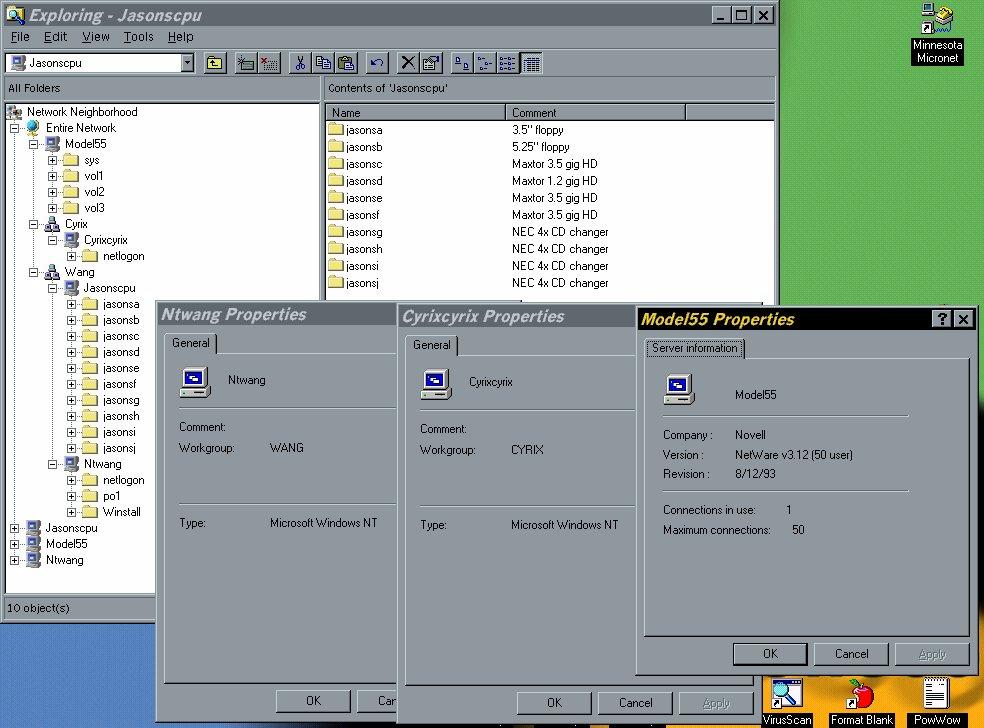The width and height of the screenshot is (984, 728).
Task: Switch to Large Icons view
Action: tap(462, 63)
